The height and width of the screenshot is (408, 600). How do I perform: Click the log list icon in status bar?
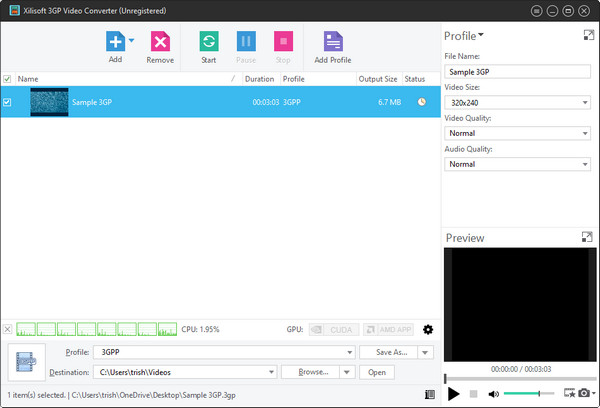(430, 395)
